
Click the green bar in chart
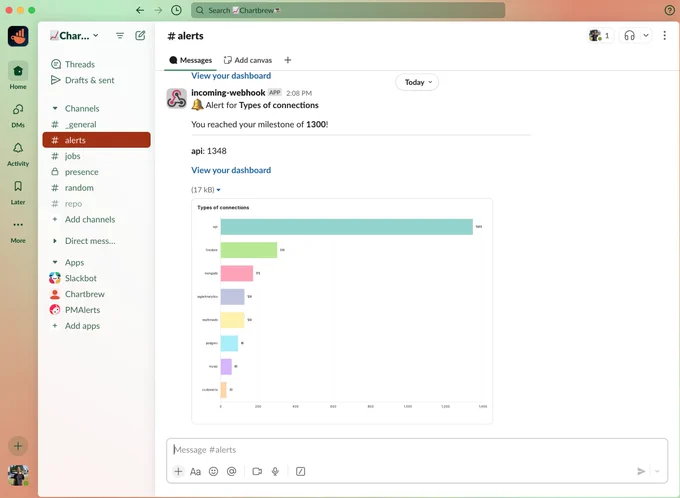click(x=249, y=250)
